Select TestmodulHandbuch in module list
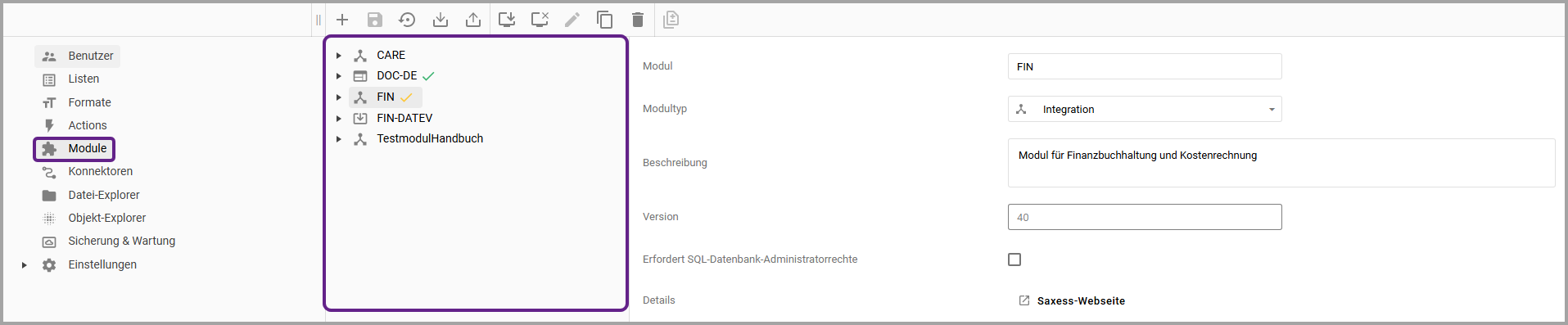The image size is (1568, 325). click(430, 139)
